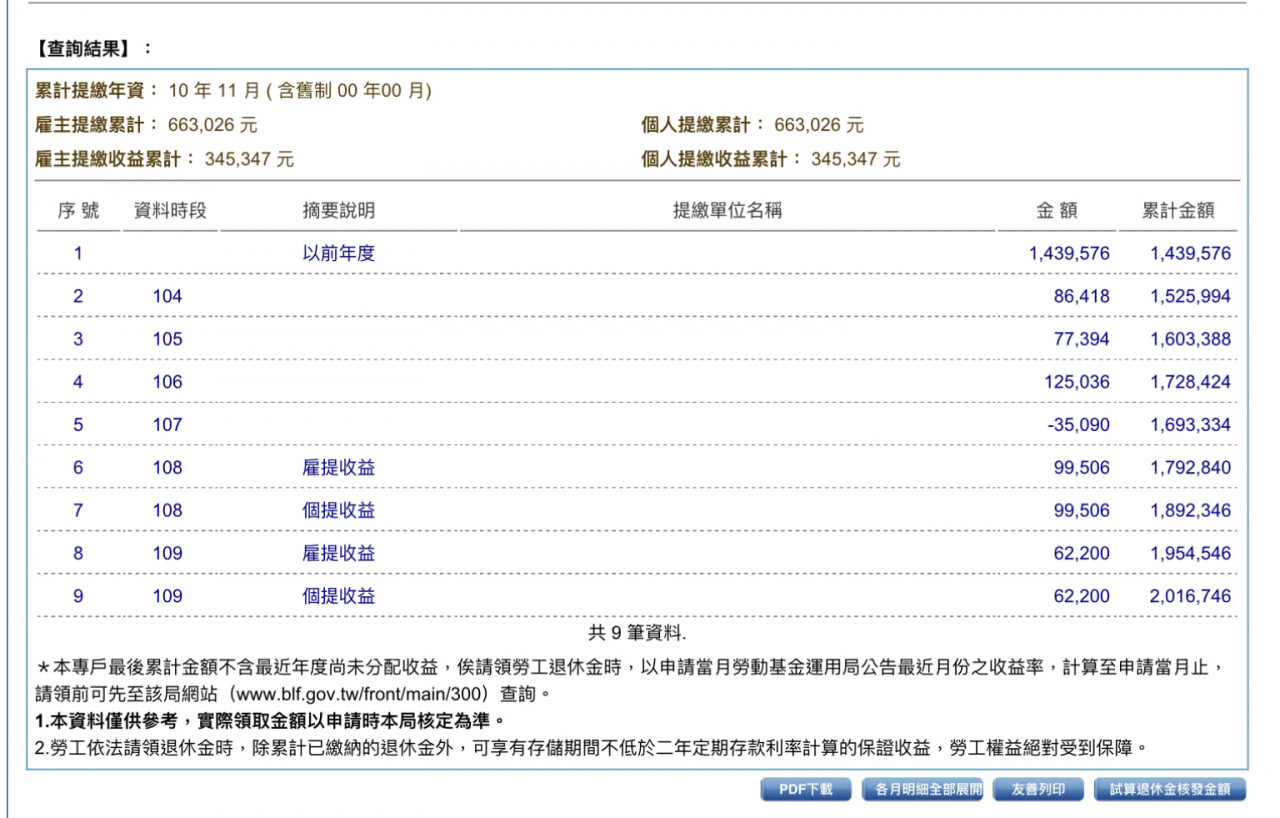Click serial number 1 in the table
Image resolution: width=1280 pixels, height=818 pixels.
click(x=78, y=254)
